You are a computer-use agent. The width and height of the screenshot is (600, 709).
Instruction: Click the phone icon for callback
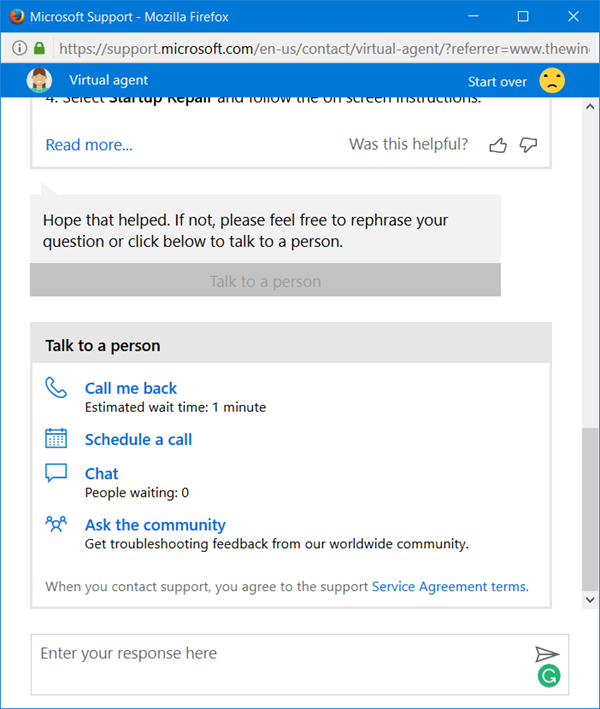pos(56,387)
